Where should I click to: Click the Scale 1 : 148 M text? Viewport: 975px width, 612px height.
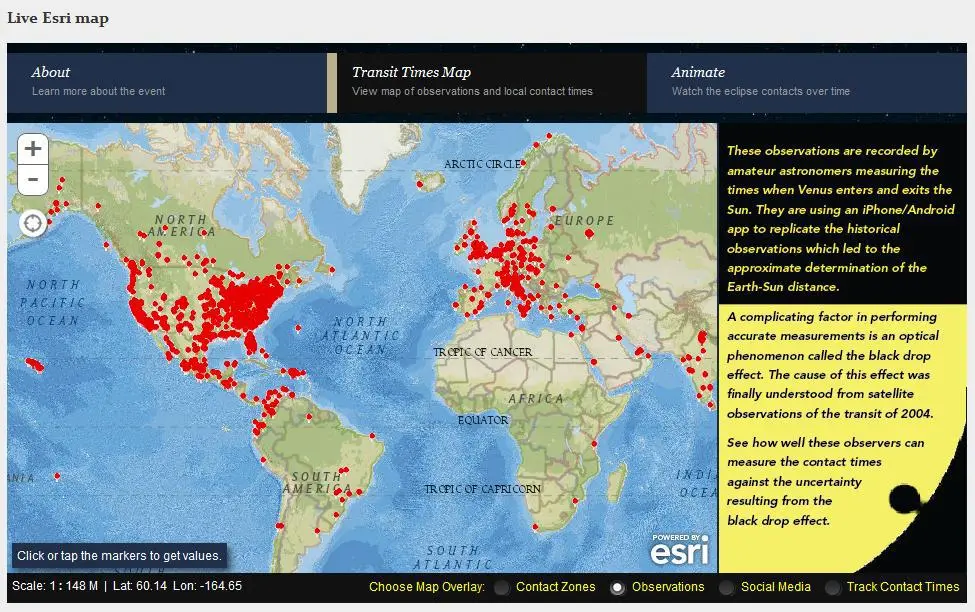pyautogui.click(x=55, y=586)
